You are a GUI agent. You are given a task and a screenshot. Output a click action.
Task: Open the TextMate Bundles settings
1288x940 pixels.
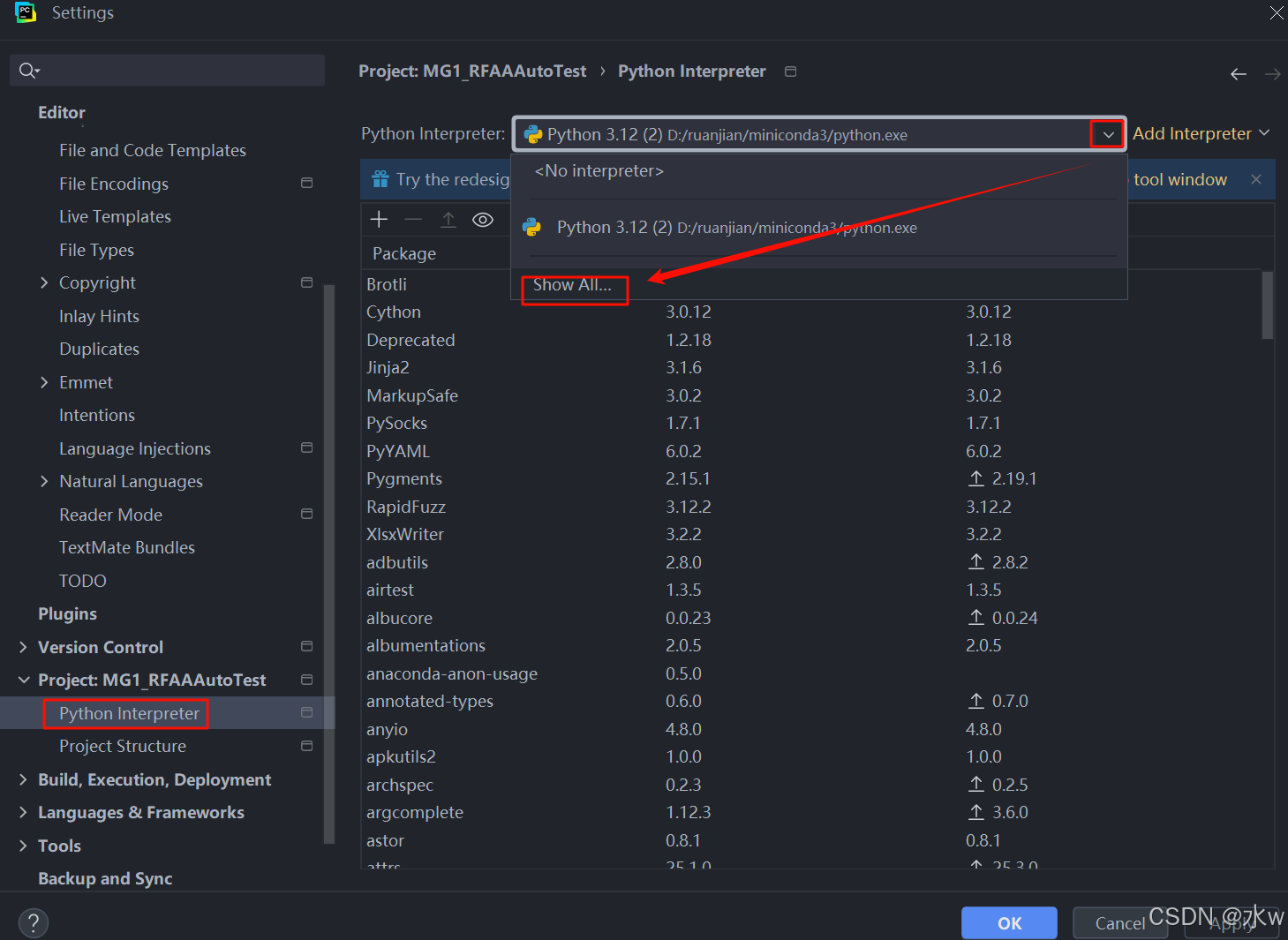pyautogui.click(x=127, y=547)
